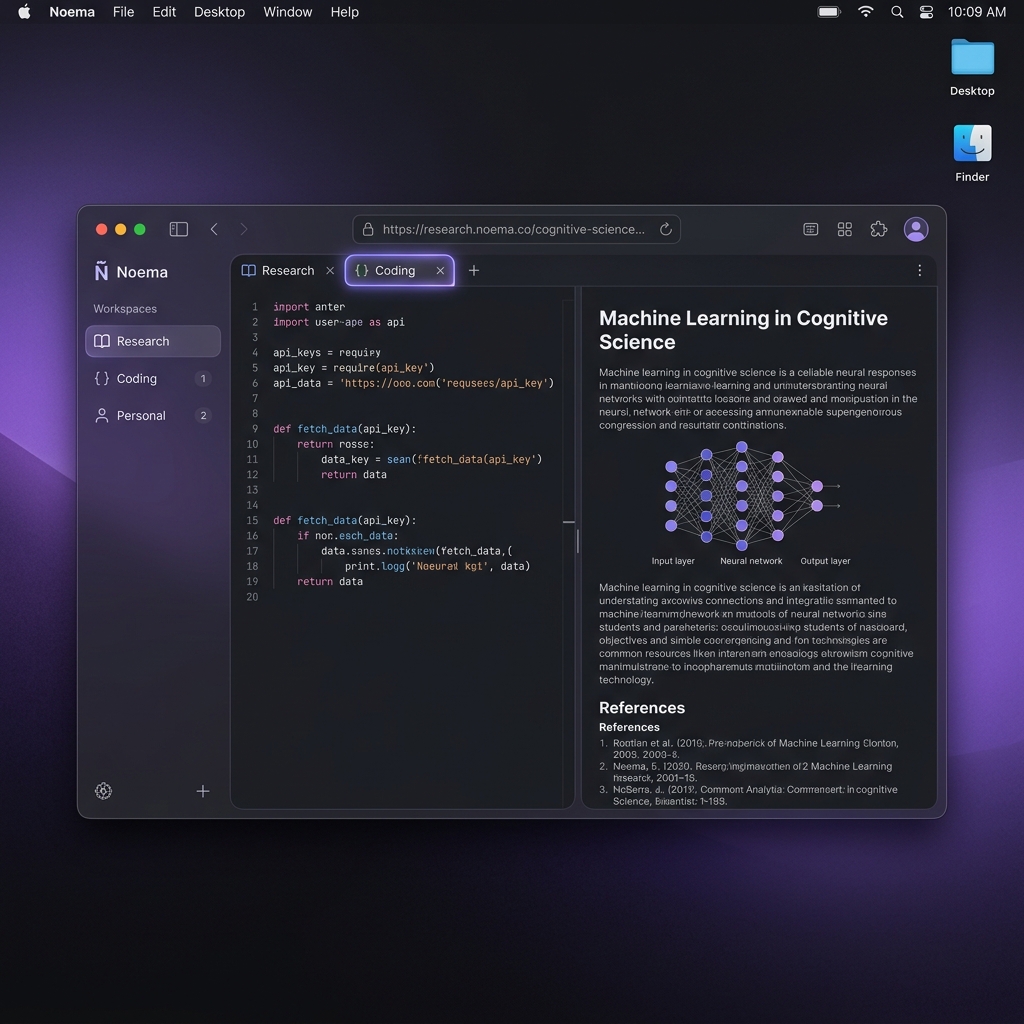
Task: Click line 18 print.logg statement
Action: (438, 566)
